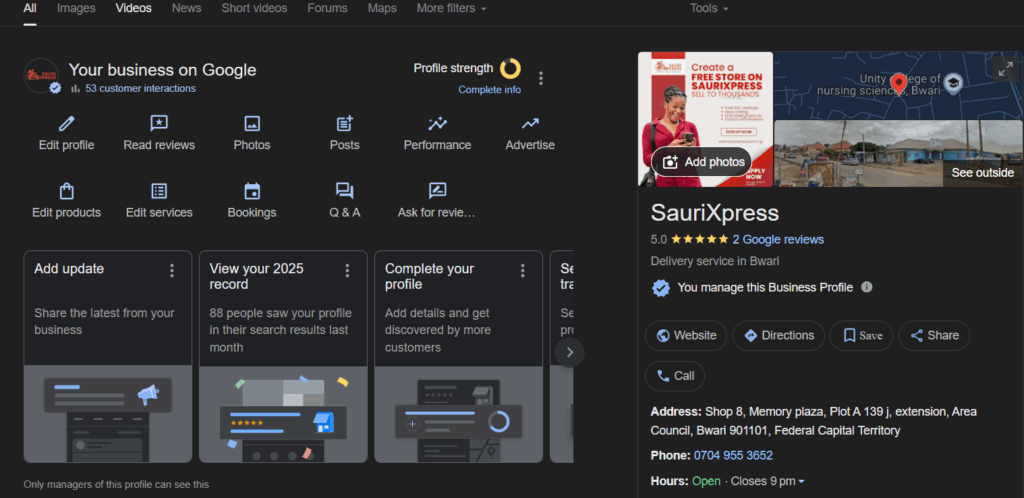Click the map thumbnail near Unity College
1024x498 pixels.
click(898, 85)
